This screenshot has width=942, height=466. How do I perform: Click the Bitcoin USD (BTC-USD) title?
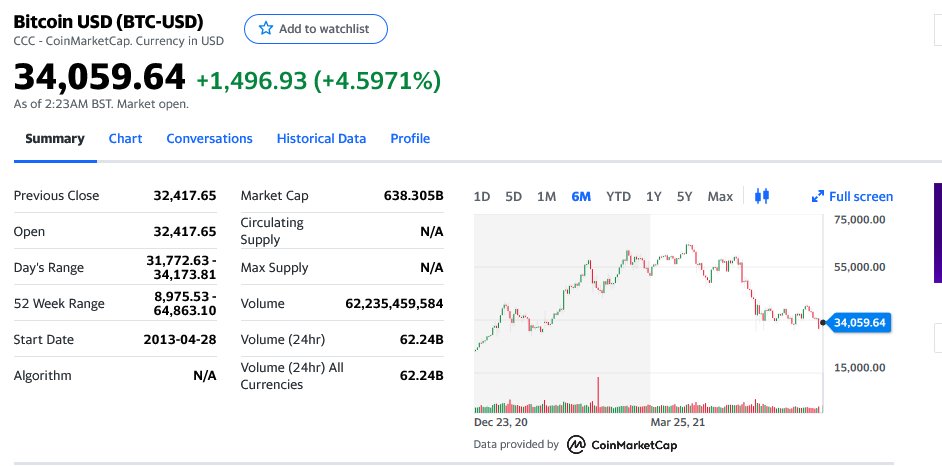pyautogui.click(x=109, y=22)
